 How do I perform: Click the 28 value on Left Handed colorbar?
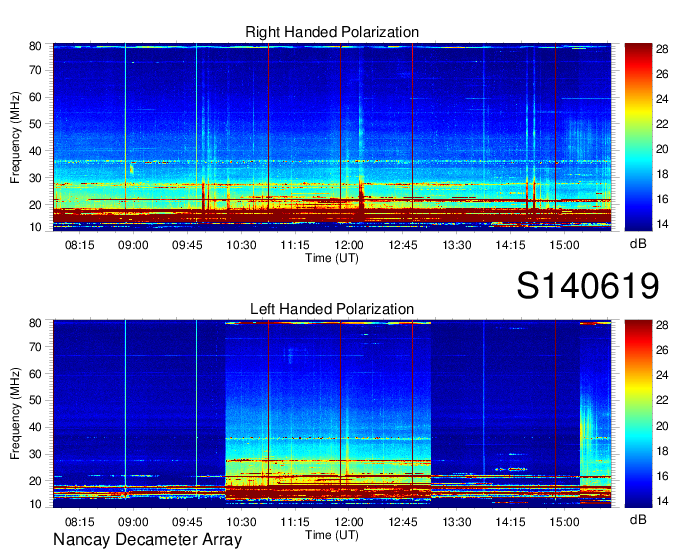[662, 325]
